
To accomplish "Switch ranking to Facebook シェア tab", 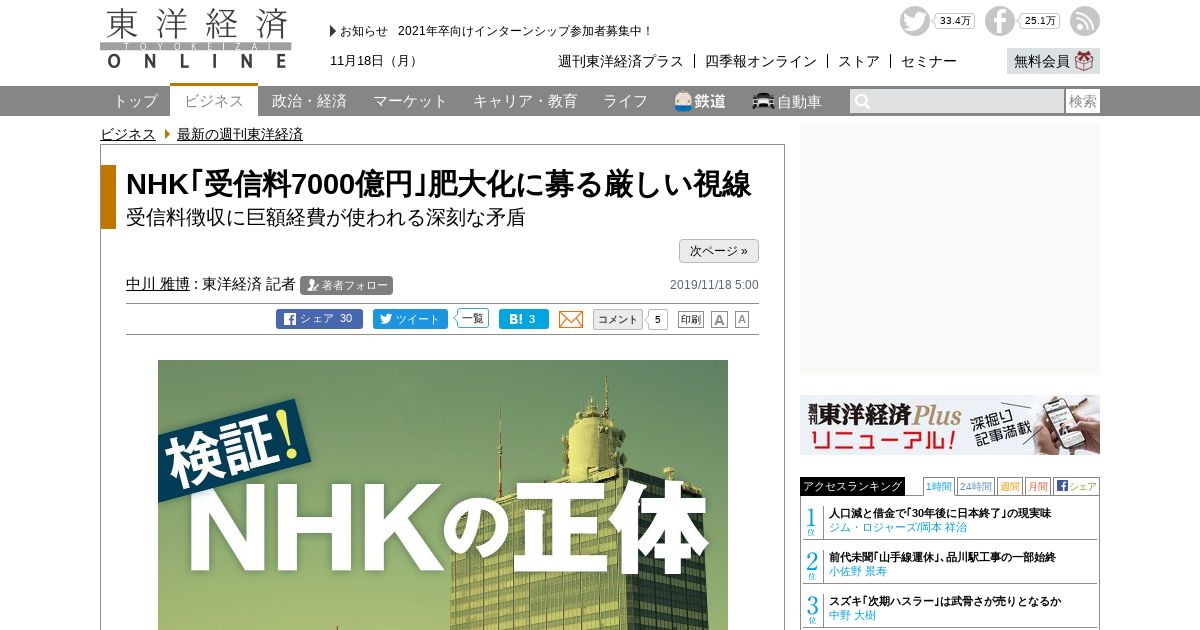I will pyautogui.click(x=1076, y=486).
